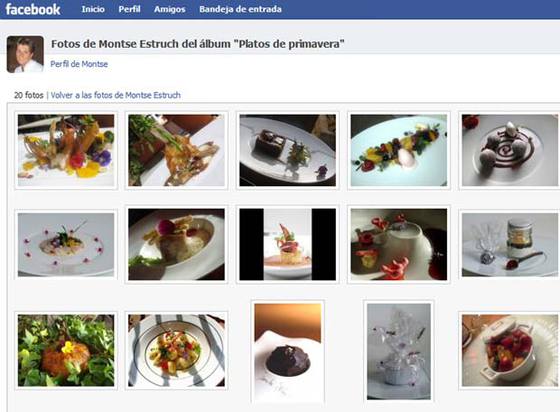560x412 pixels.
Task: Open the dish photo with edible flowers
Action: click(66, 150)
